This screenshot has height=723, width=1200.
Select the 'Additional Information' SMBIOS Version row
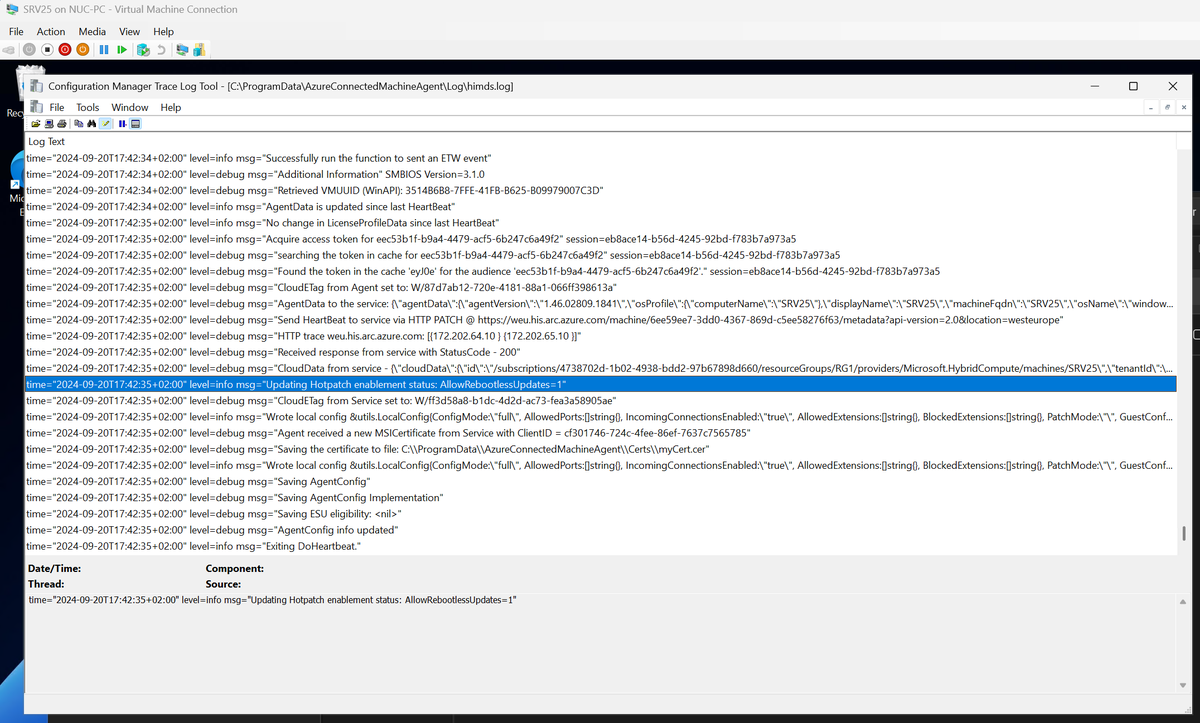pos(600,174)
